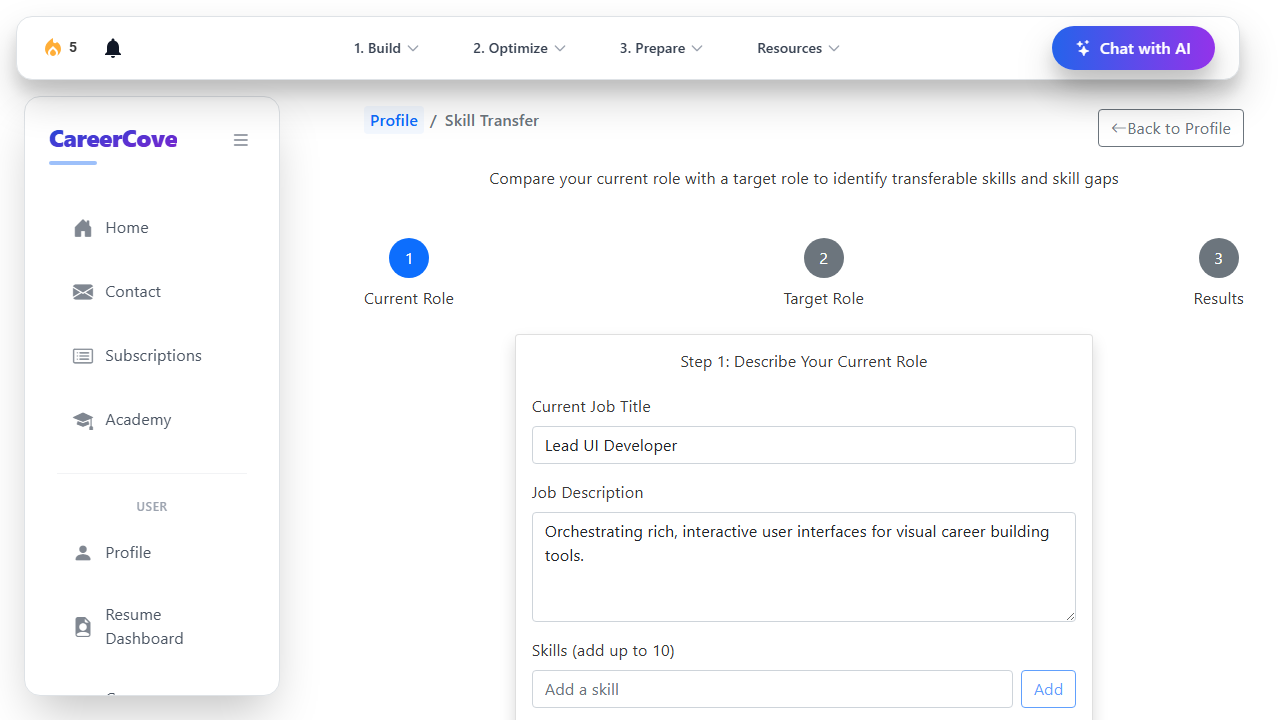Click 'Skills (add up to 10)' label
Image resolution: width=1280 pixels, height=720 pixels.
coord(603,651)
